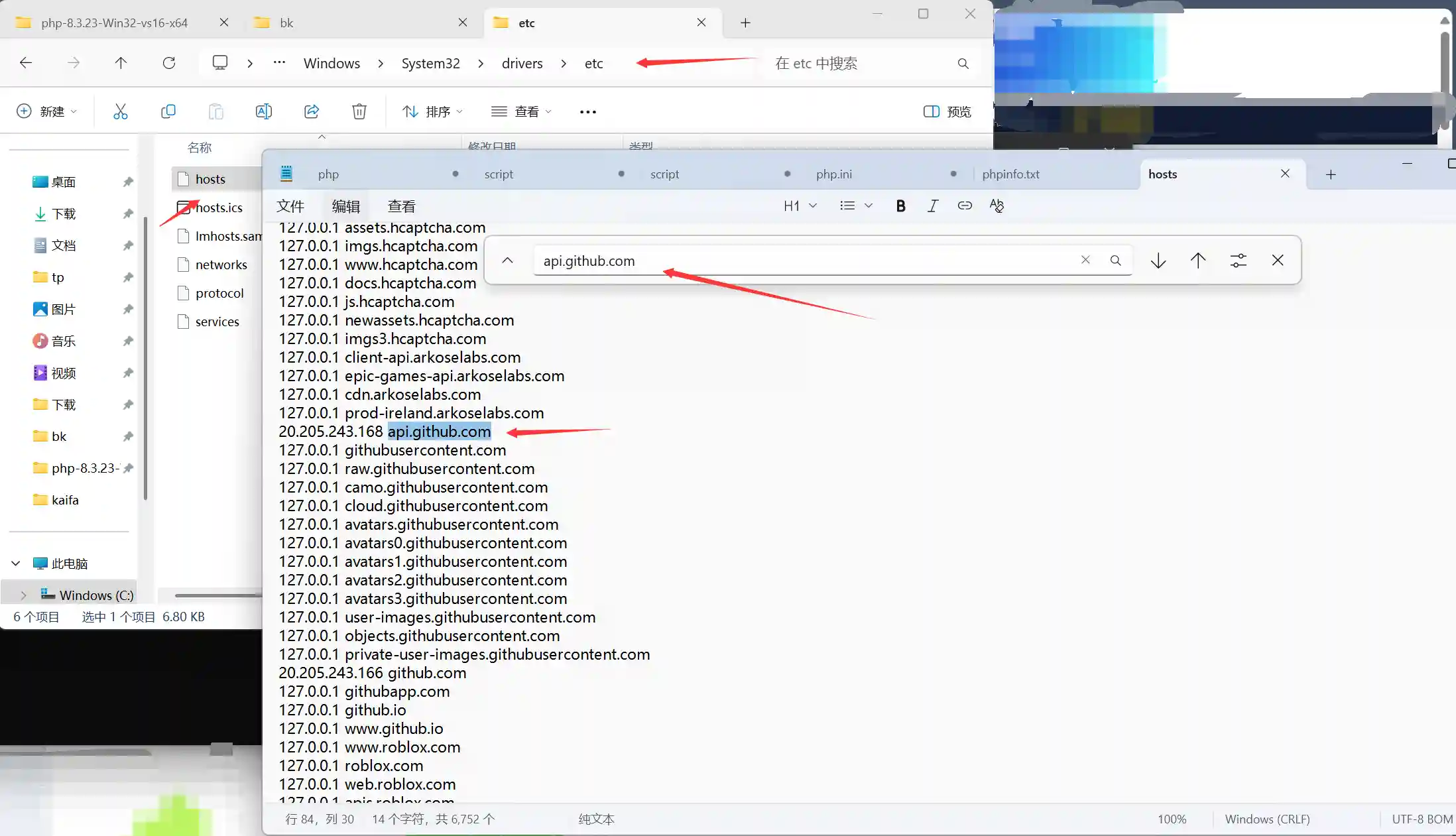Image resolution: width=1456 pixels, height=836 pixels.
Task: Click the clear formatting icon
Action: pyautogui.click(x=997, y=206)
